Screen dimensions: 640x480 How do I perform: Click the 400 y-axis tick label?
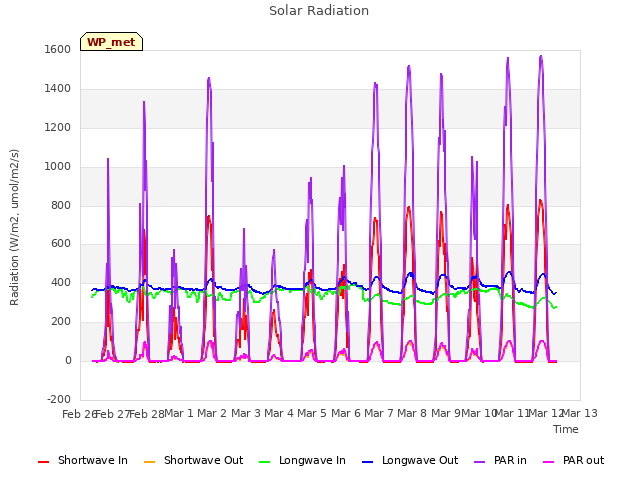tap(61, 282)
